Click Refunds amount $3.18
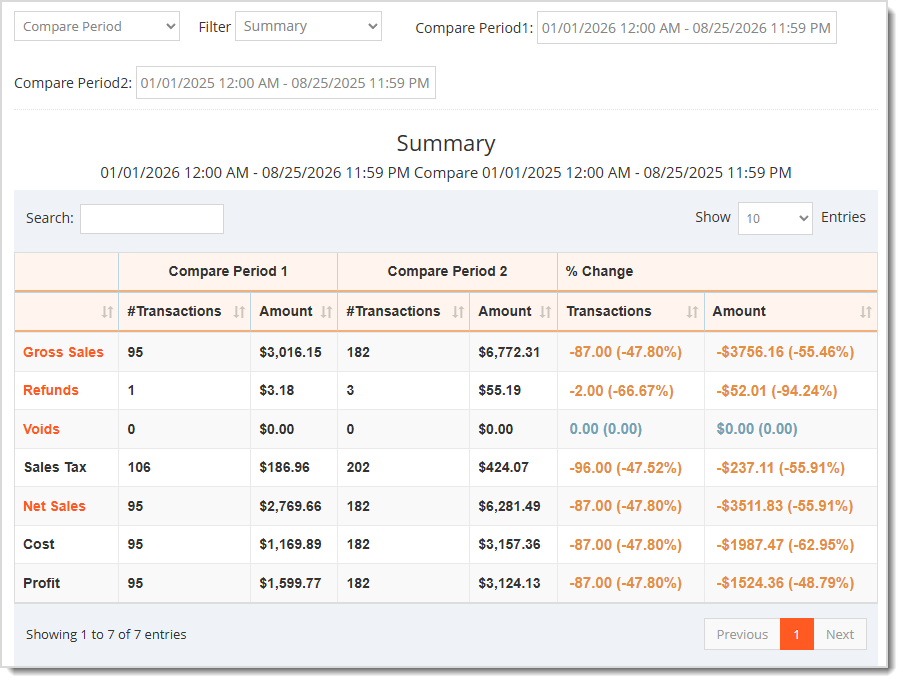 pyautogui.click(x=276, y=390)
